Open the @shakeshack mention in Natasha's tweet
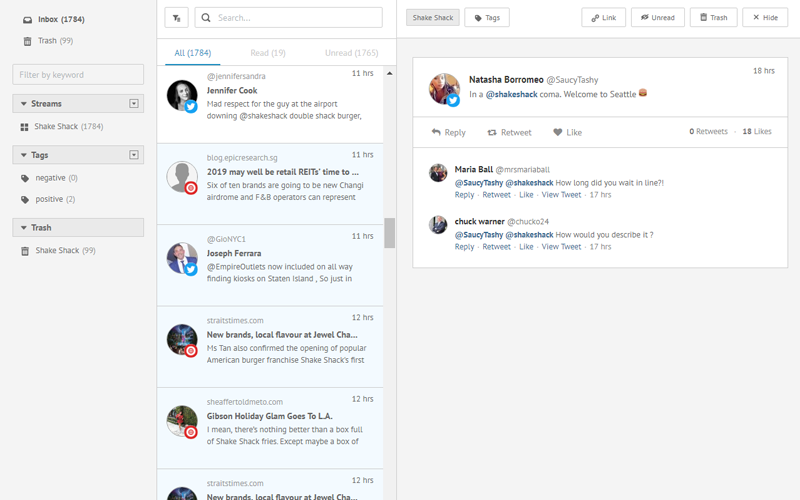Screen dimensions: 800x500 [511, 94]
